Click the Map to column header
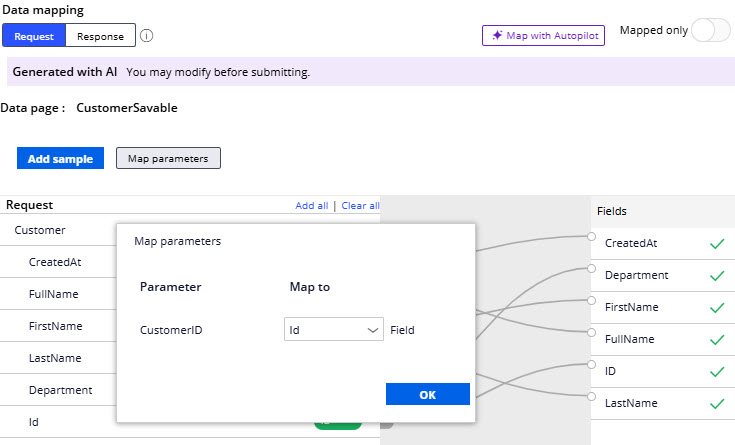Image resolution: width=735 pixels, height=445 pixels. [x=310, y=287]
